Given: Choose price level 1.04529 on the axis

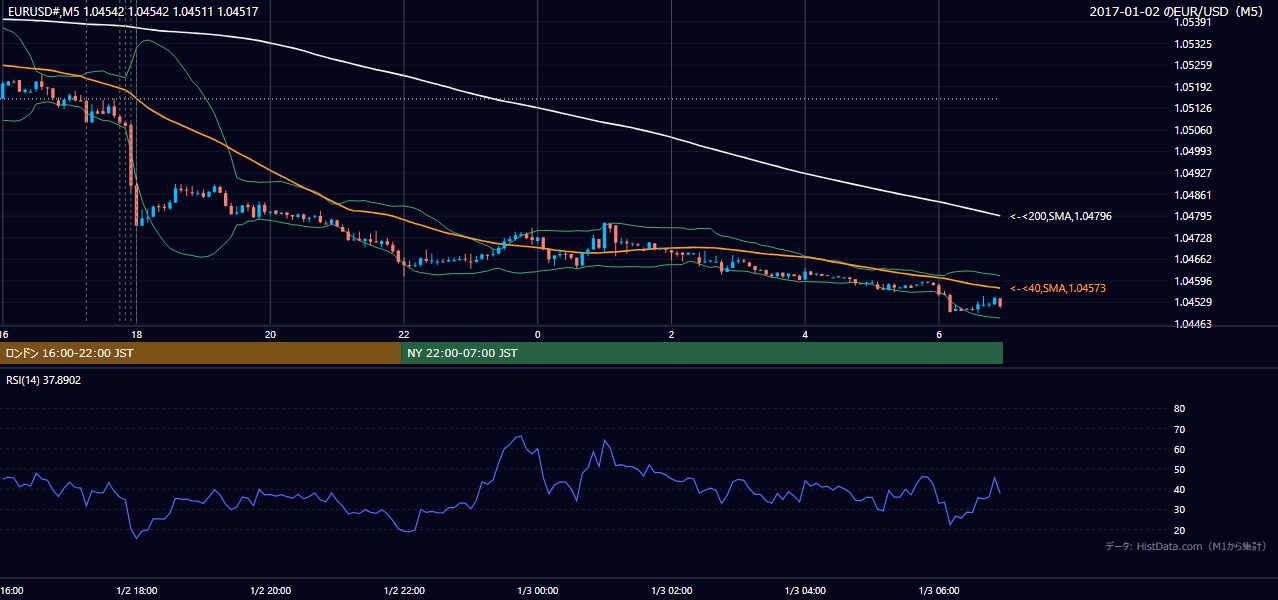Looking at the screenshot, I should pyautogui.click(x=1193, y=302).
